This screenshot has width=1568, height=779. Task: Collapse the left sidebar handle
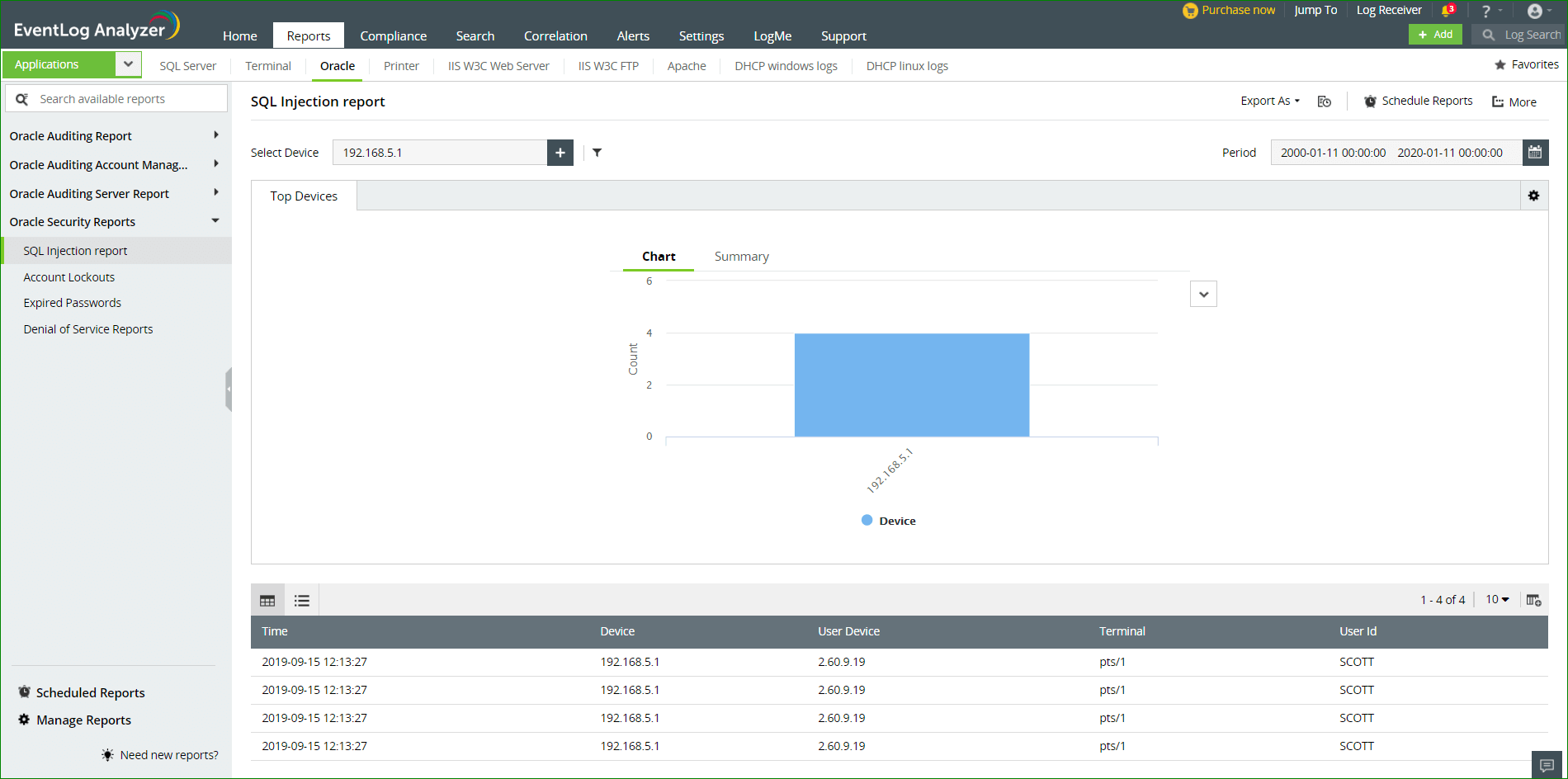pos(229,389)
